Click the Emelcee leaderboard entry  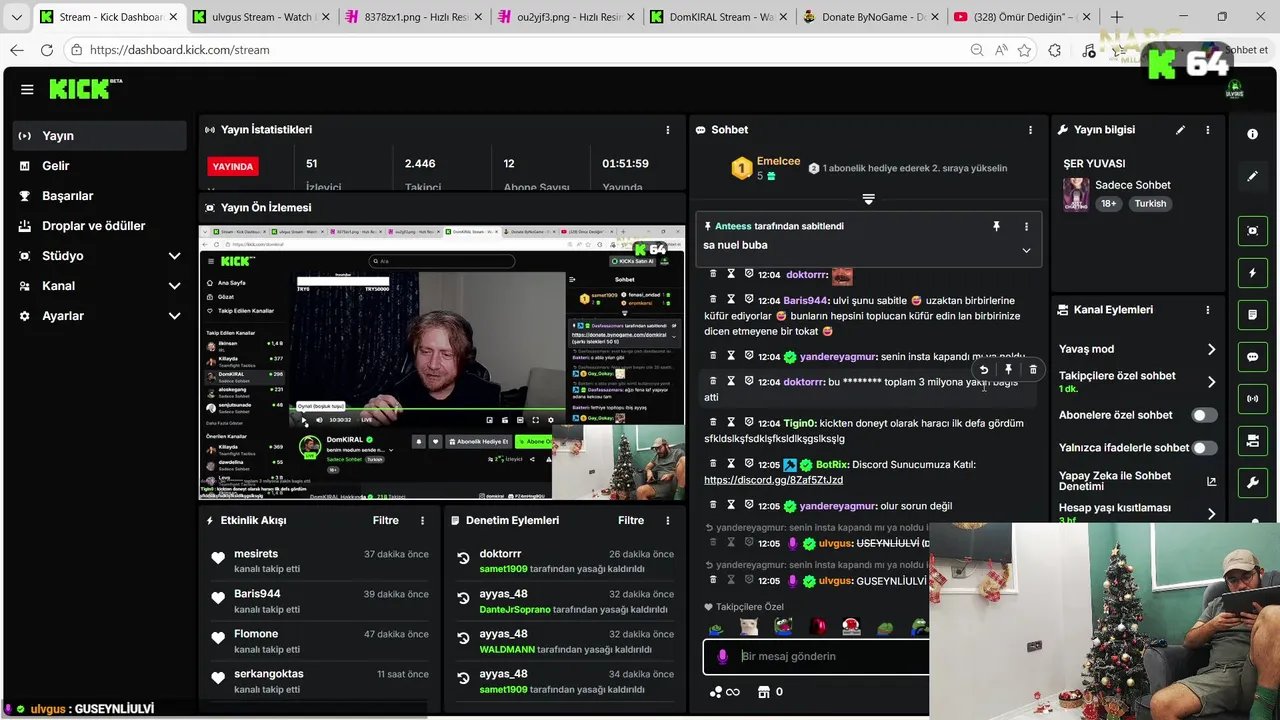click(x=767, y=167)
